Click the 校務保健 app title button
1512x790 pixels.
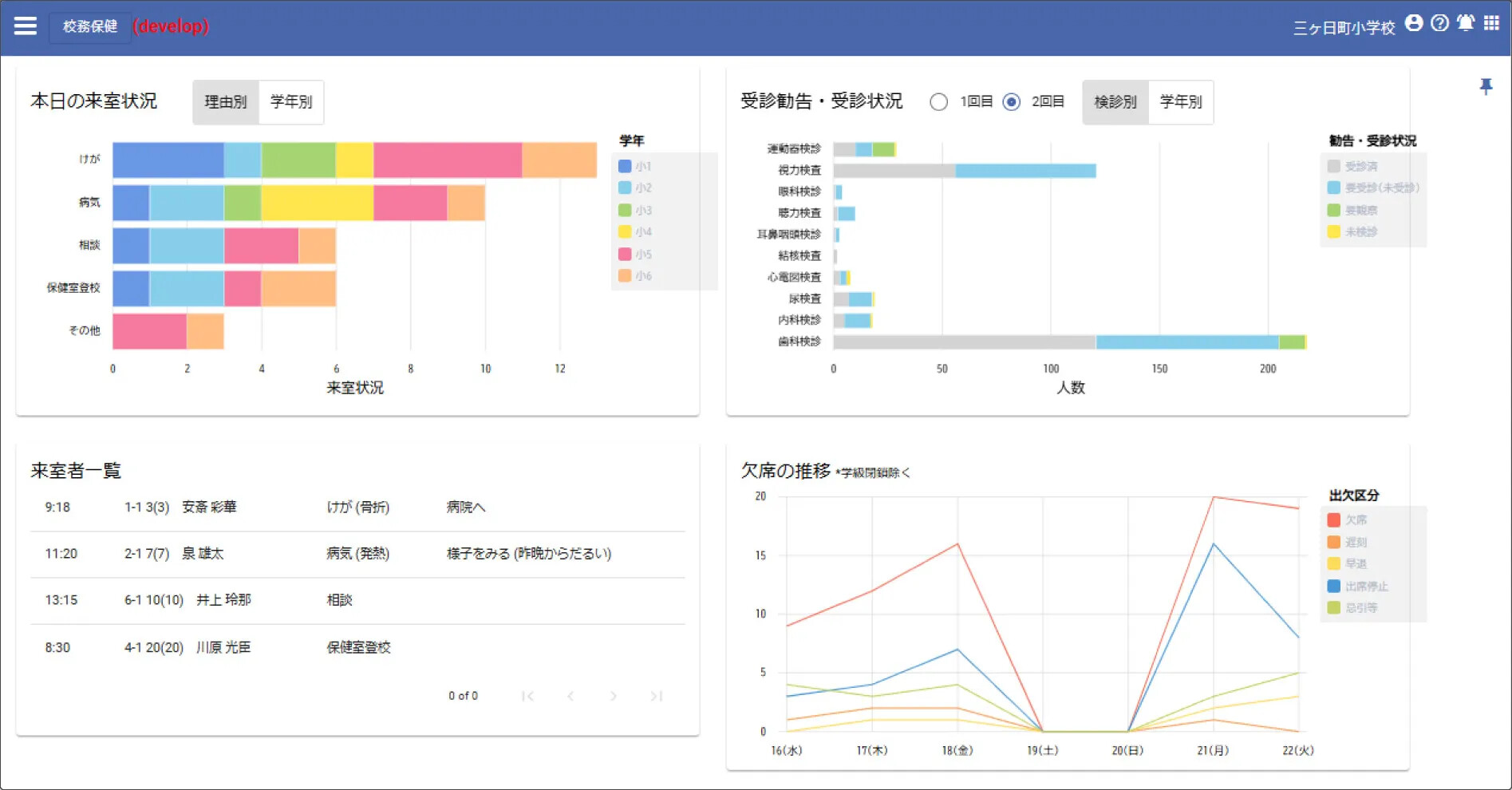[x=90, y=26]
